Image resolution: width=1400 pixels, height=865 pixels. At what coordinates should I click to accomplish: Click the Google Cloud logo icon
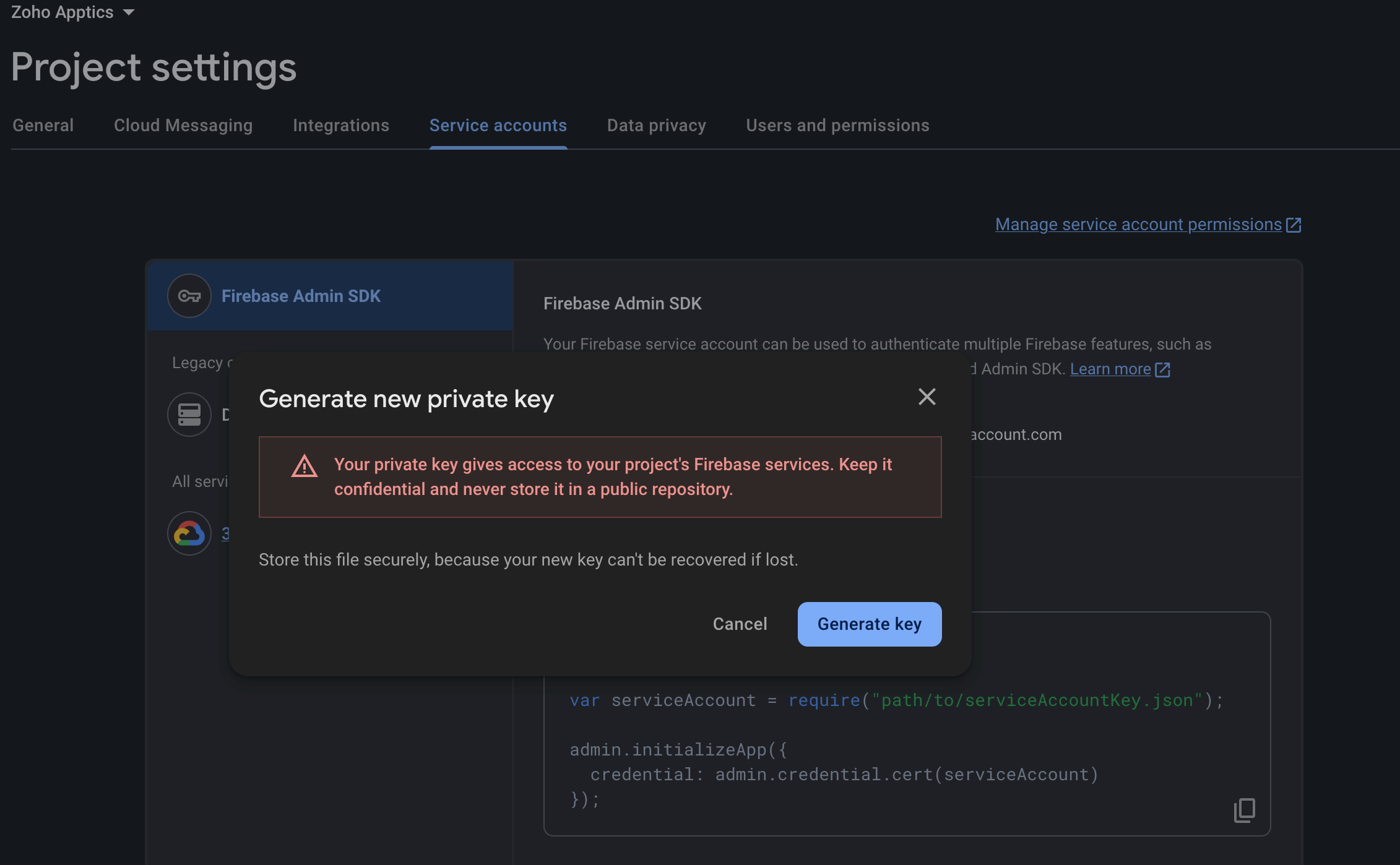(x=189, y=533)
